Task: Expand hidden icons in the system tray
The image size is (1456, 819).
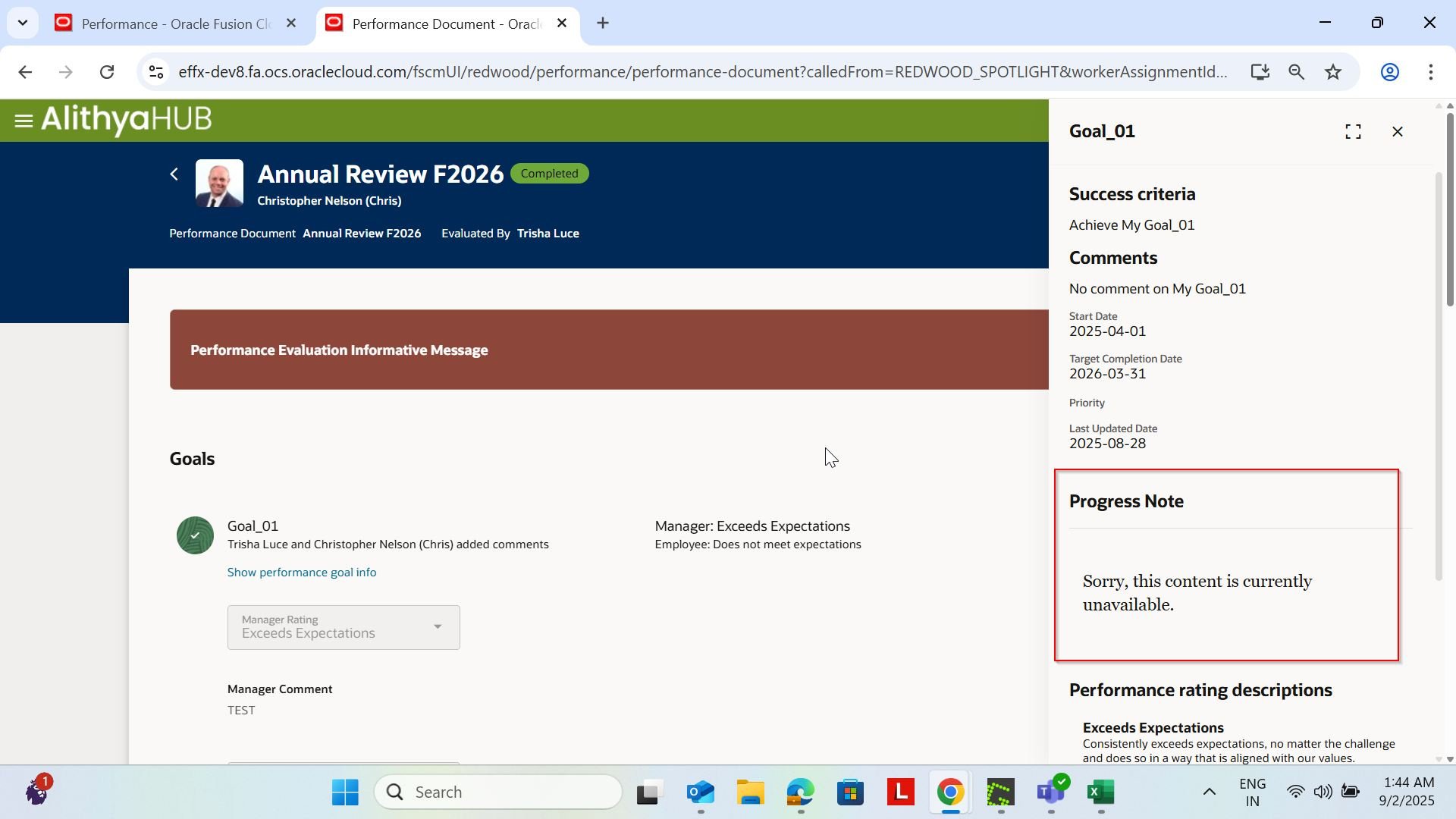Action: (1208, 792)
